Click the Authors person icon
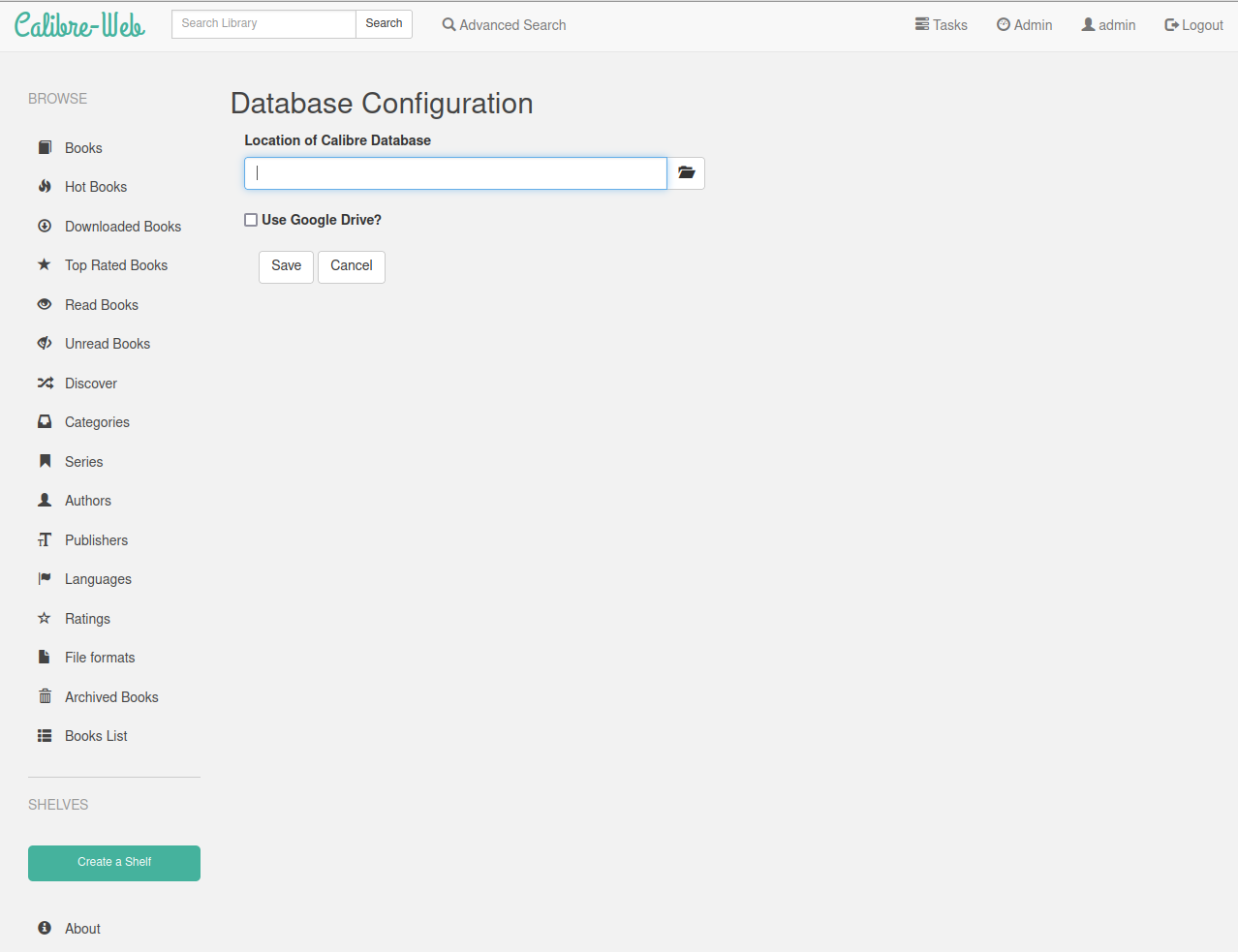The width and height of the screenshot is (1238, 952). pyautogui.click(x=45, y=500)
